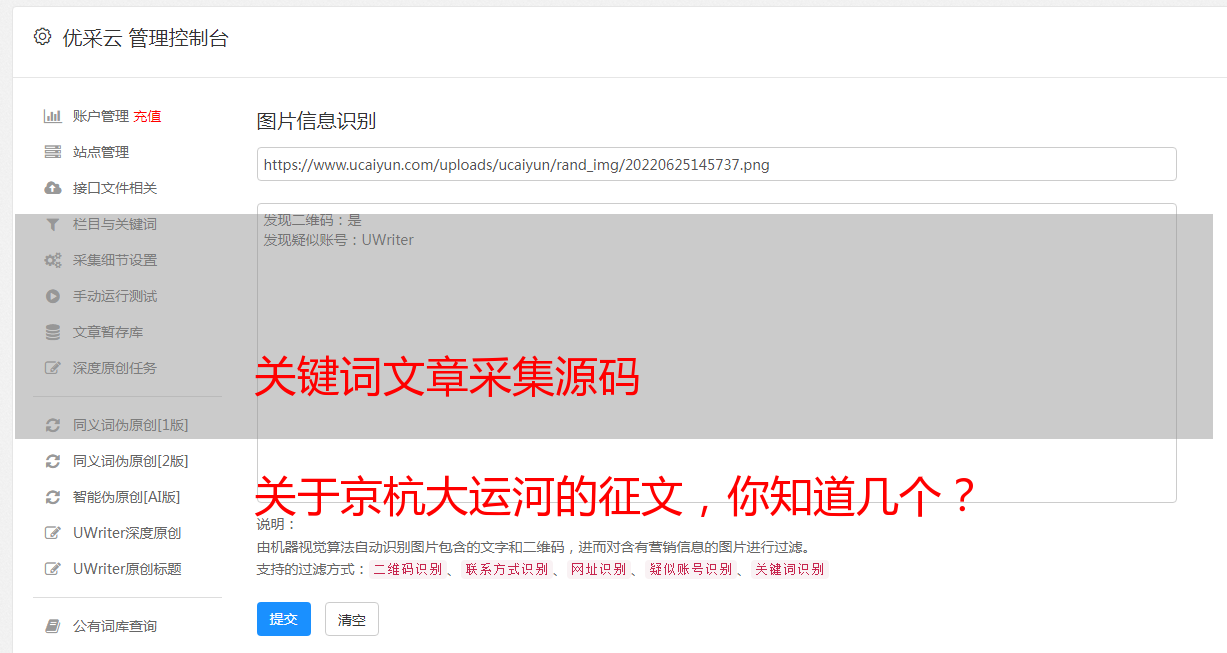
Task: Select 深度原创任务 in the sidebar
Action: point(115,368)
